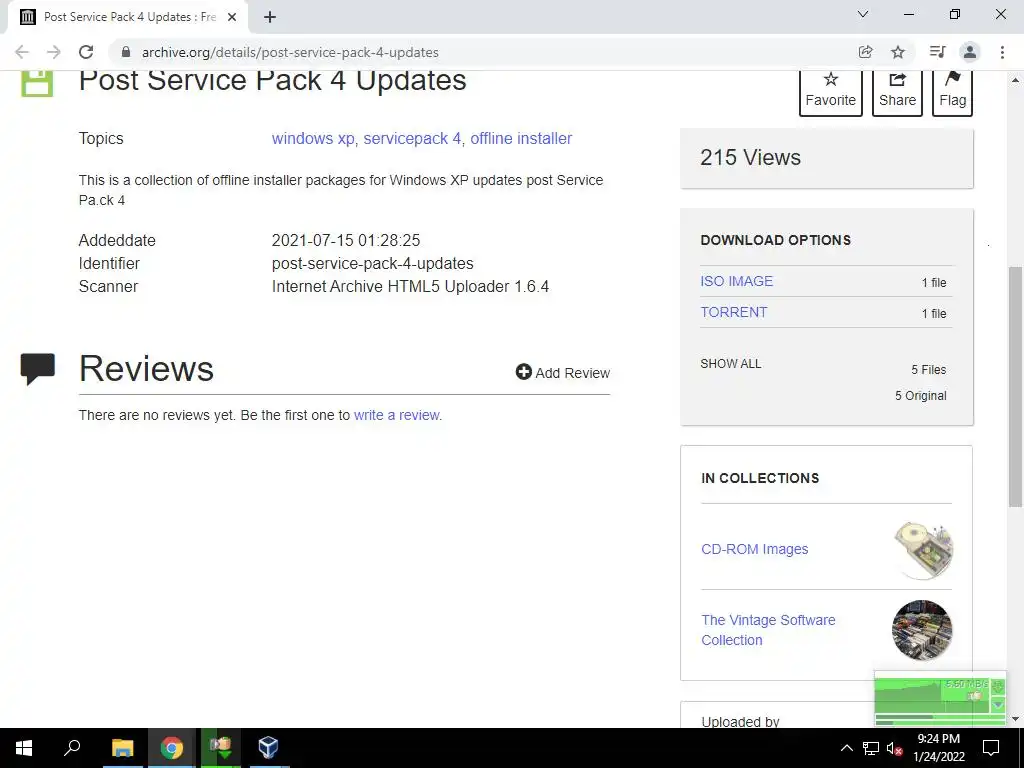The height and width of the screenshot is (768, 1024).
Task: Click the write a review link
Action: click(x=397, y=415)
